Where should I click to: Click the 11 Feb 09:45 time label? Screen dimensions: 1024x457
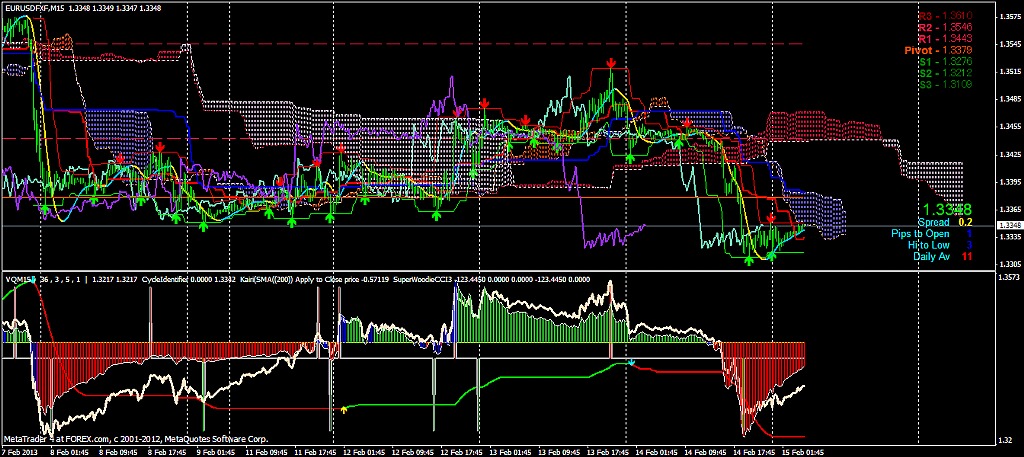268,452
